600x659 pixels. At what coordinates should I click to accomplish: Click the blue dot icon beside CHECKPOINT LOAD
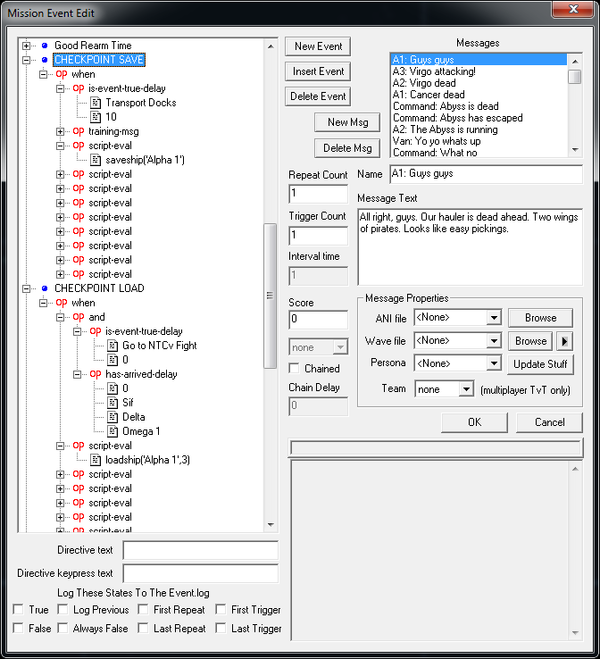[45, 289]
